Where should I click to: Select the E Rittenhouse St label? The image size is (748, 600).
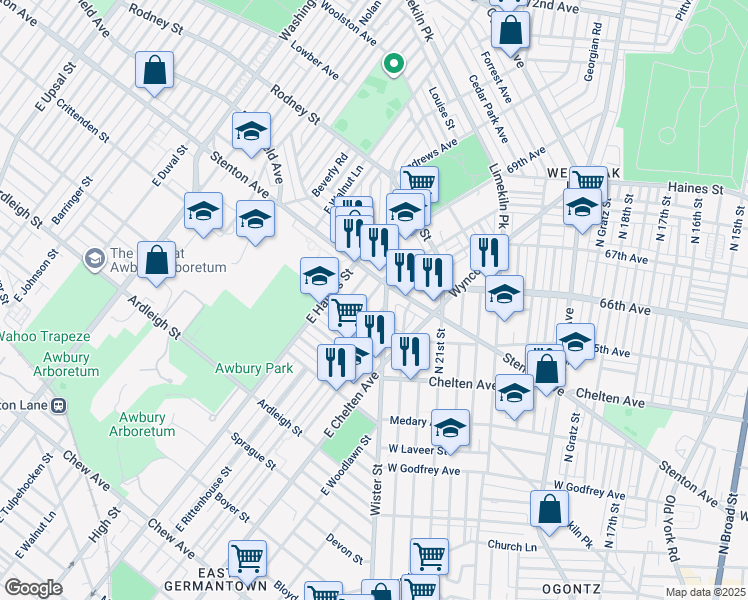click(204, 499)
